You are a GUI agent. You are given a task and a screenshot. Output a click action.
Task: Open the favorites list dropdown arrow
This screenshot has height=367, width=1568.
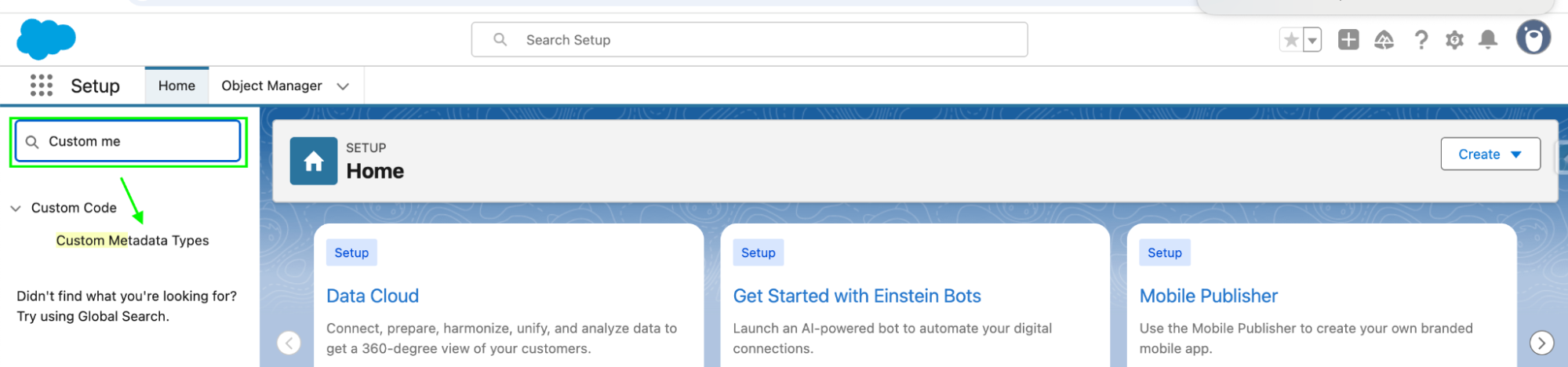[x=1312, y=39]
